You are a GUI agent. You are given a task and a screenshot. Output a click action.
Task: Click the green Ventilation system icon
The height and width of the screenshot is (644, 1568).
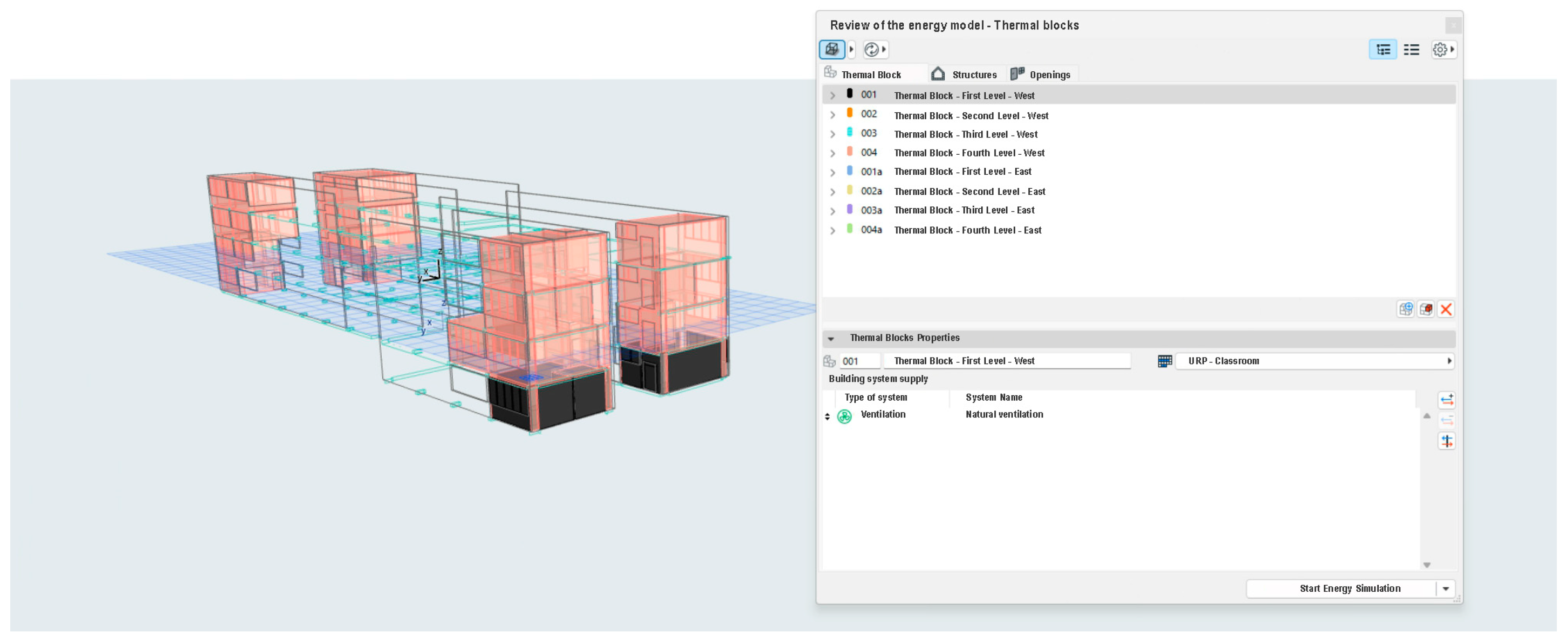point(844,416)
